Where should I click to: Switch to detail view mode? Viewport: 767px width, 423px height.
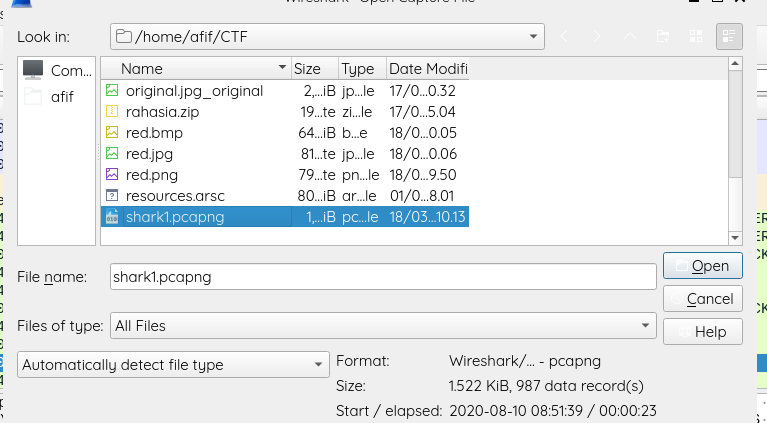pyautogui.click(x=729, y=36)
